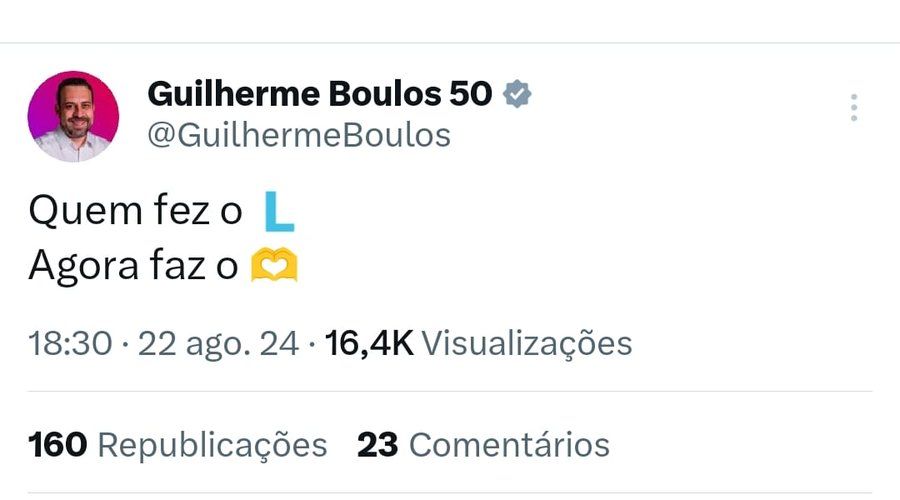The image size is (900, 500).
Task: Click the yellow heart hands emoji
Action: point(274,266)
